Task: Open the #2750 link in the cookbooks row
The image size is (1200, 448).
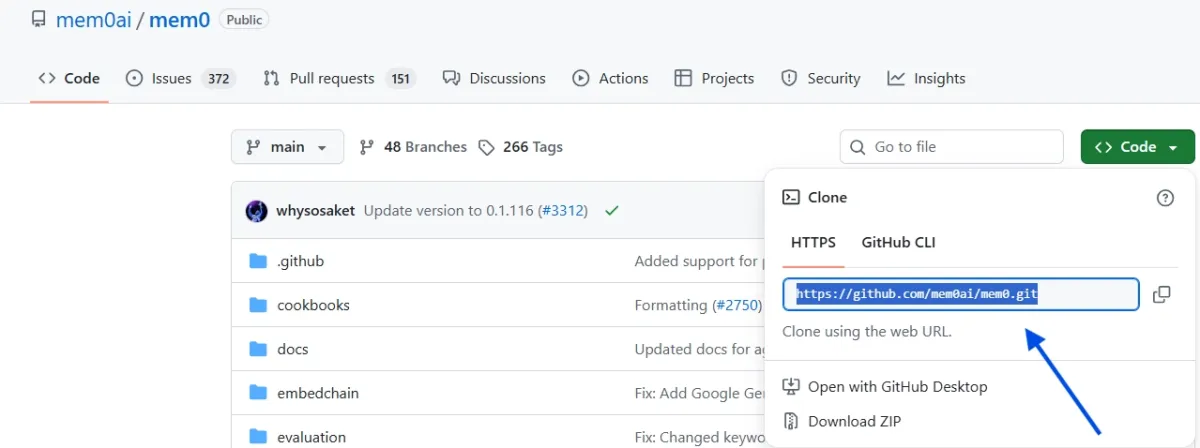Action: tap(737, 305)
